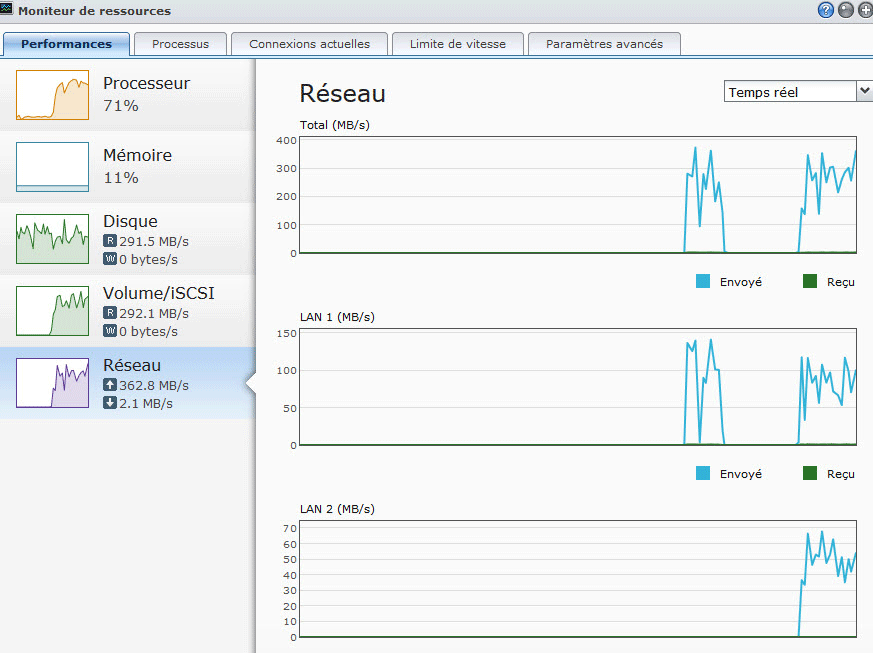Screen dimensions: 873x653
Task: Click inside the LAN 2 (MB/s) chart
Action: [x=578, y=579]
